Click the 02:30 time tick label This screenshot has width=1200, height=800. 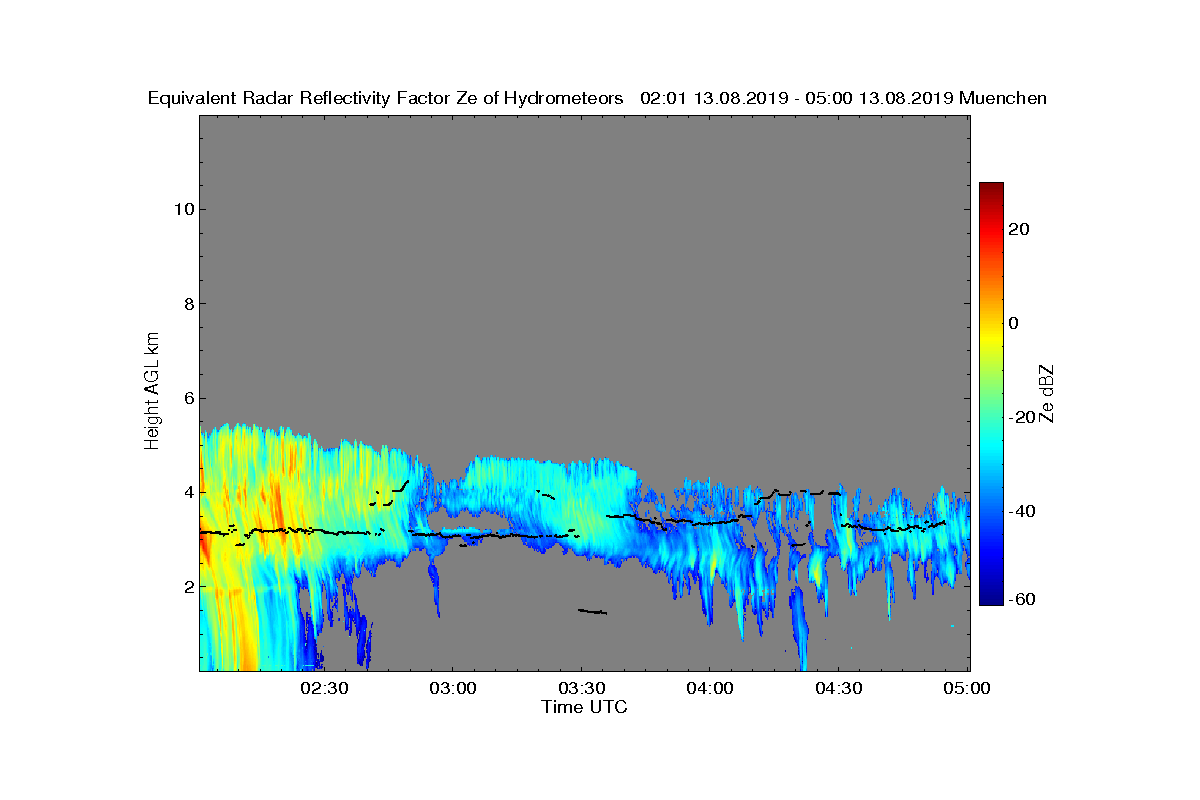(x=323, y=688)
